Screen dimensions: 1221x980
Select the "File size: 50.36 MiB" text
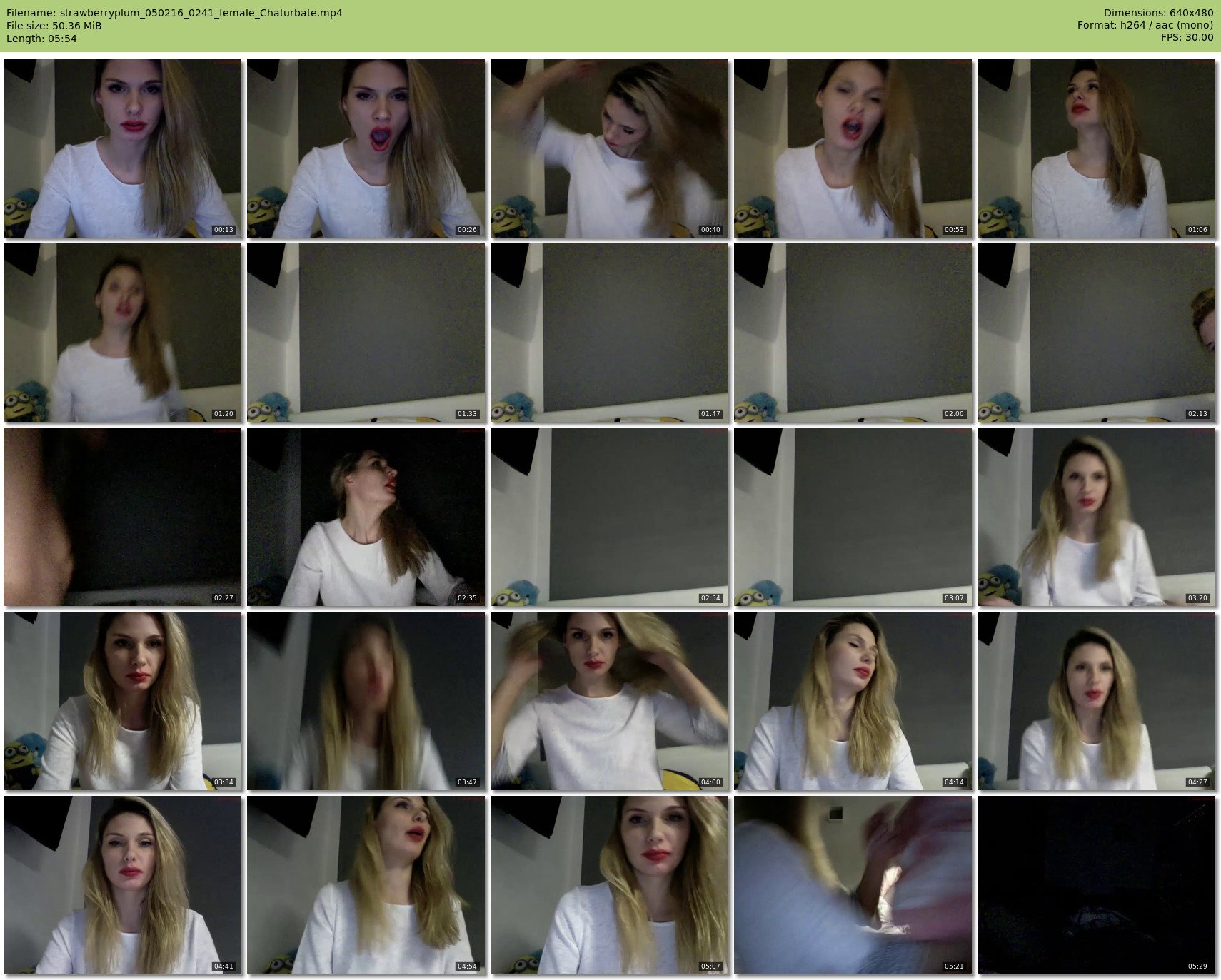pos(54,26)
